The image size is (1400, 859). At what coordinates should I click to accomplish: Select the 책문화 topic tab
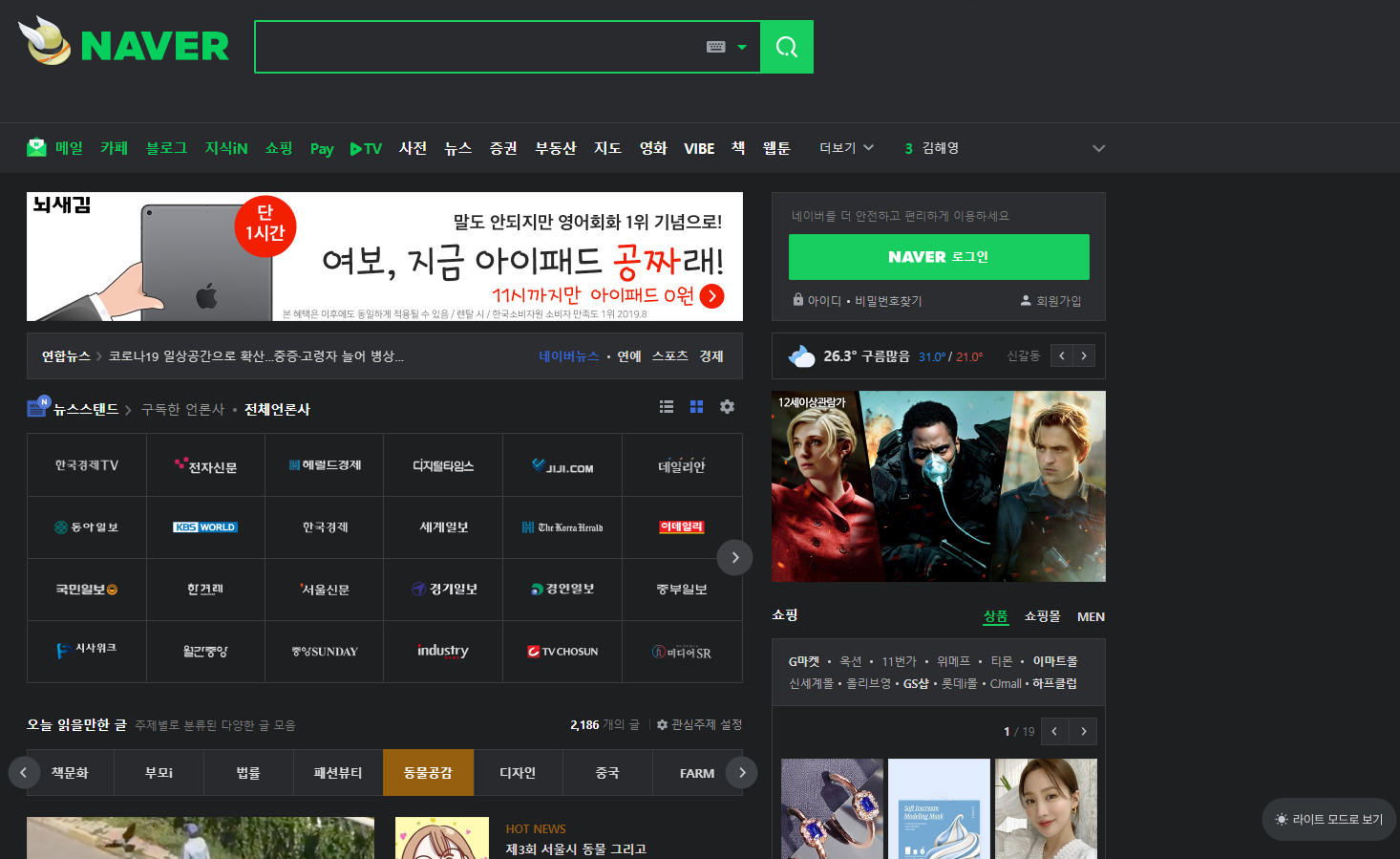[70, 772]
